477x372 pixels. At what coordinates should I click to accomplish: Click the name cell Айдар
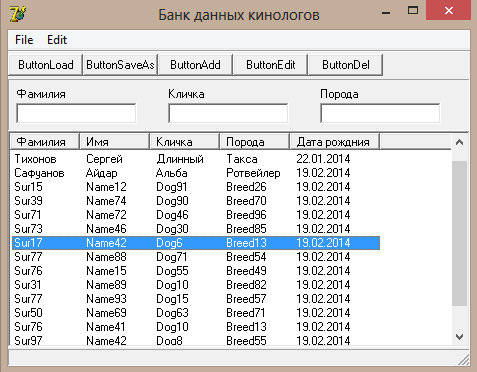(102, 173)
